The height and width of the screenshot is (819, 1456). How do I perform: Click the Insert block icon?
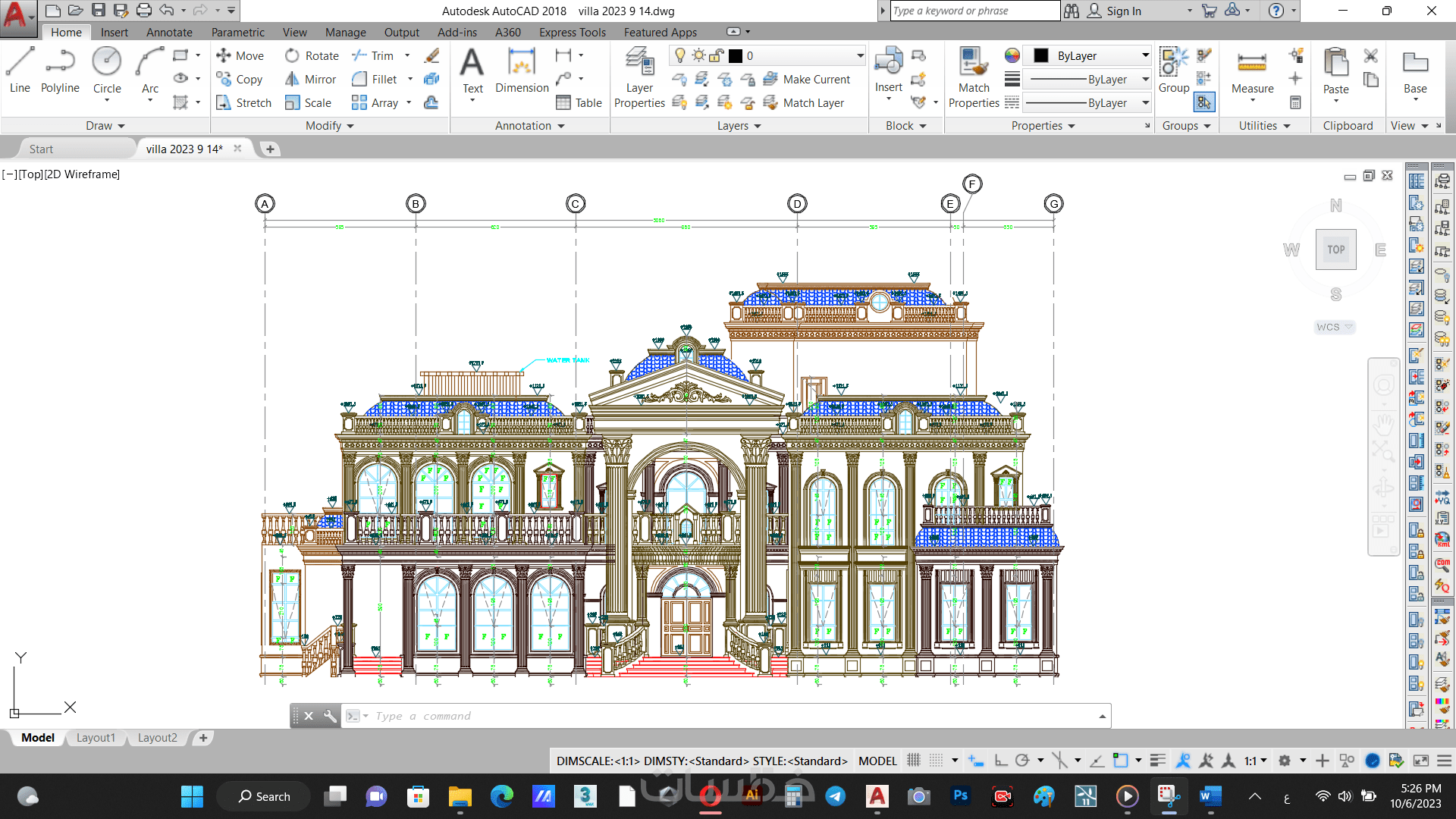[x=888, y=70]
